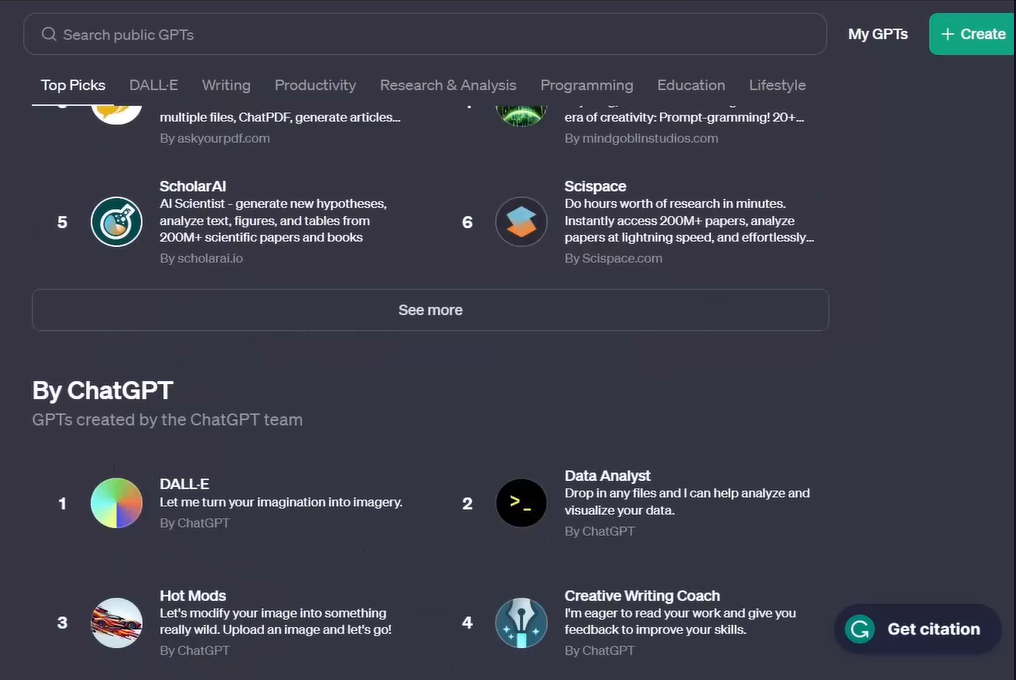The image size is (1016, 680).
Task: Click the Grammarly G icon
Action: point(860,629)
